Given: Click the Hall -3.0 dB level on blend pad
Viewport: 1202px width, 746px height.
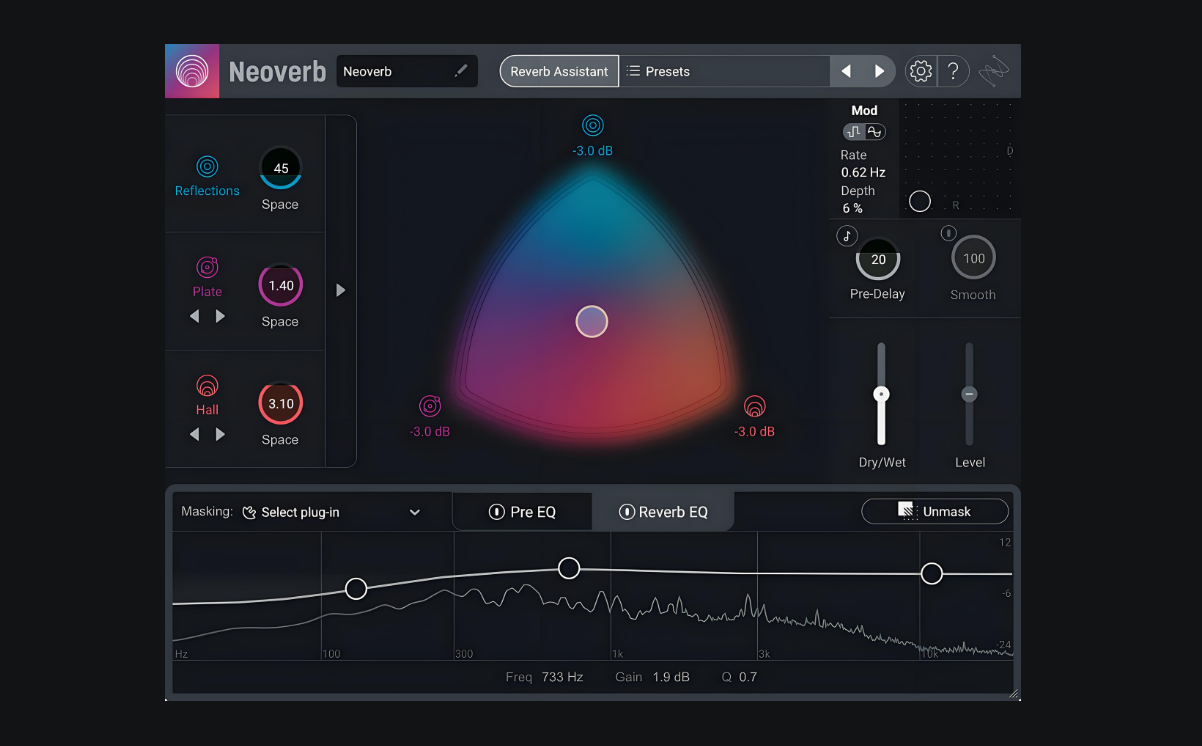Looking at the screenshot, I should point(754,432).
